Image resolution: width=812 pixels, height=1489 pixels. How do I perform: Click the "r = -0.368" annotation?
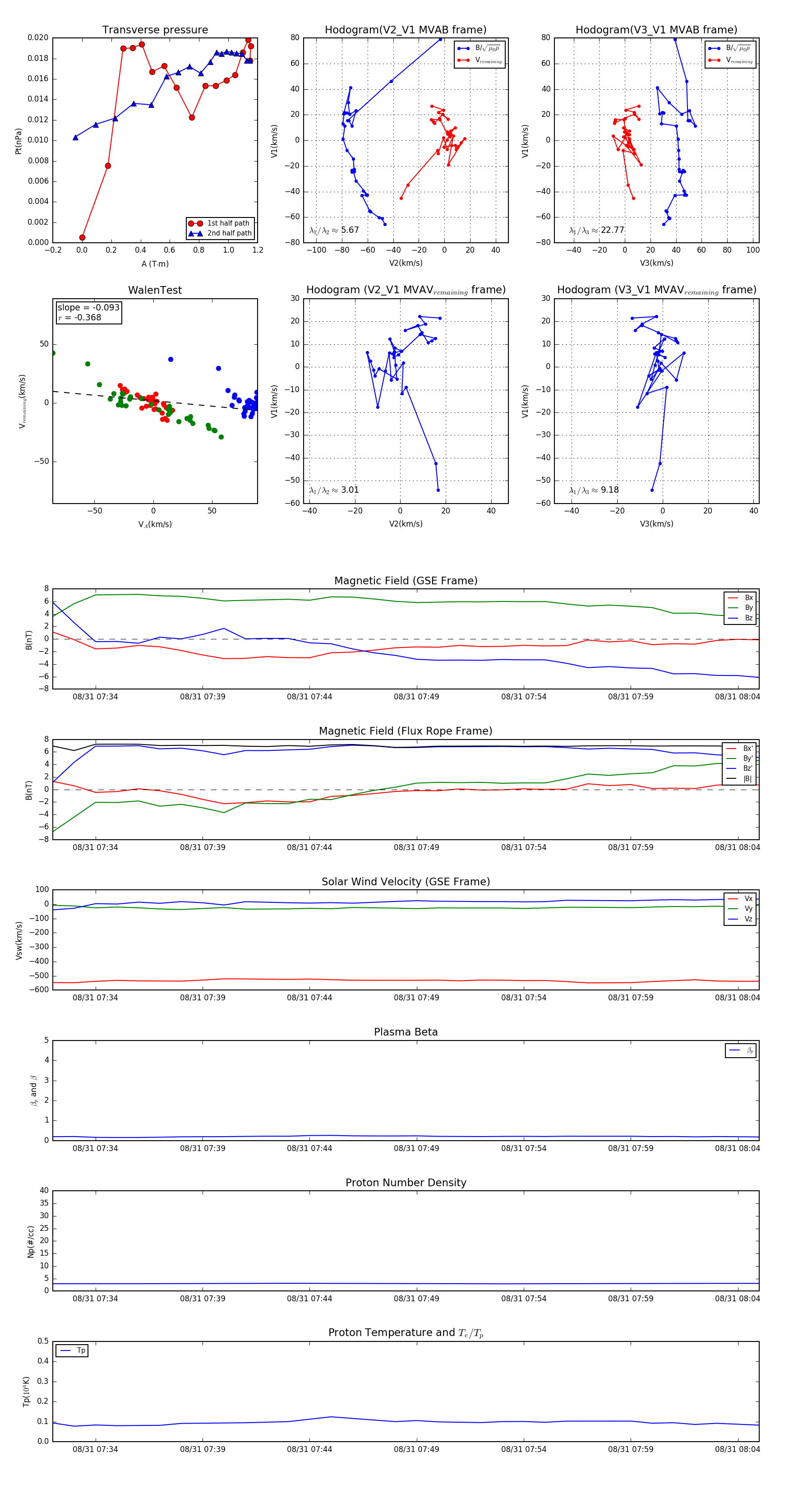[80, 317]
